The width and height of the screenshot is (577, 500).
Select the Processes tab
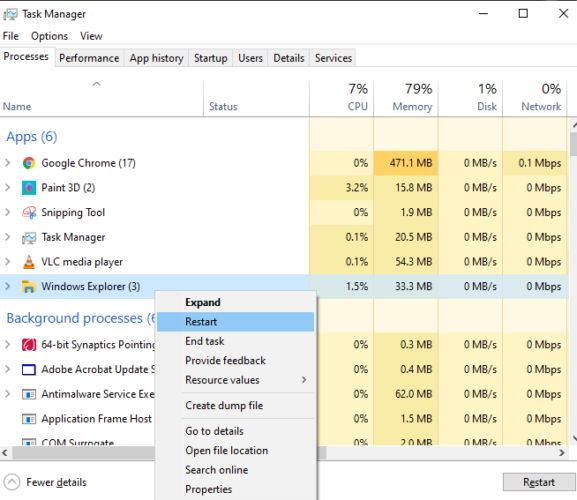26,57
